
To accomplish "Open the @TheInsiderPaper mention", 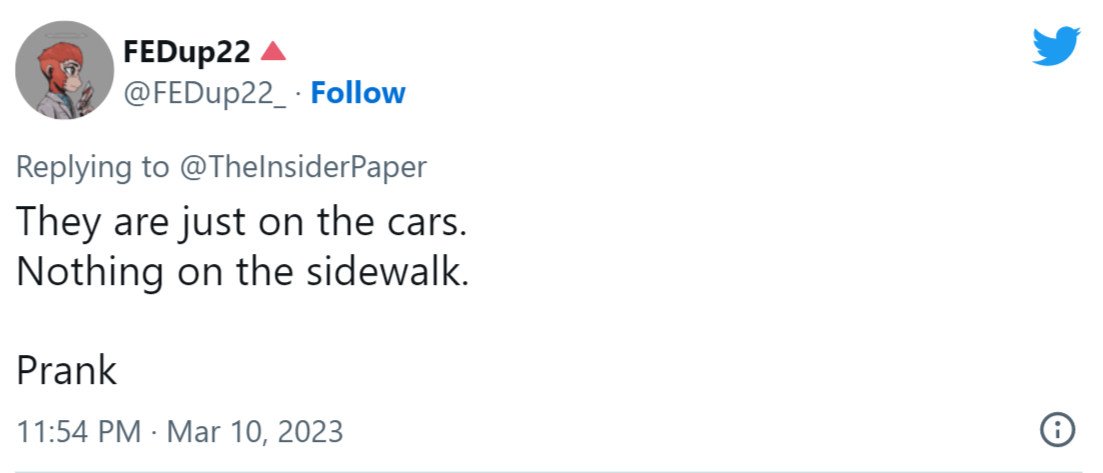I will point(303,167).
